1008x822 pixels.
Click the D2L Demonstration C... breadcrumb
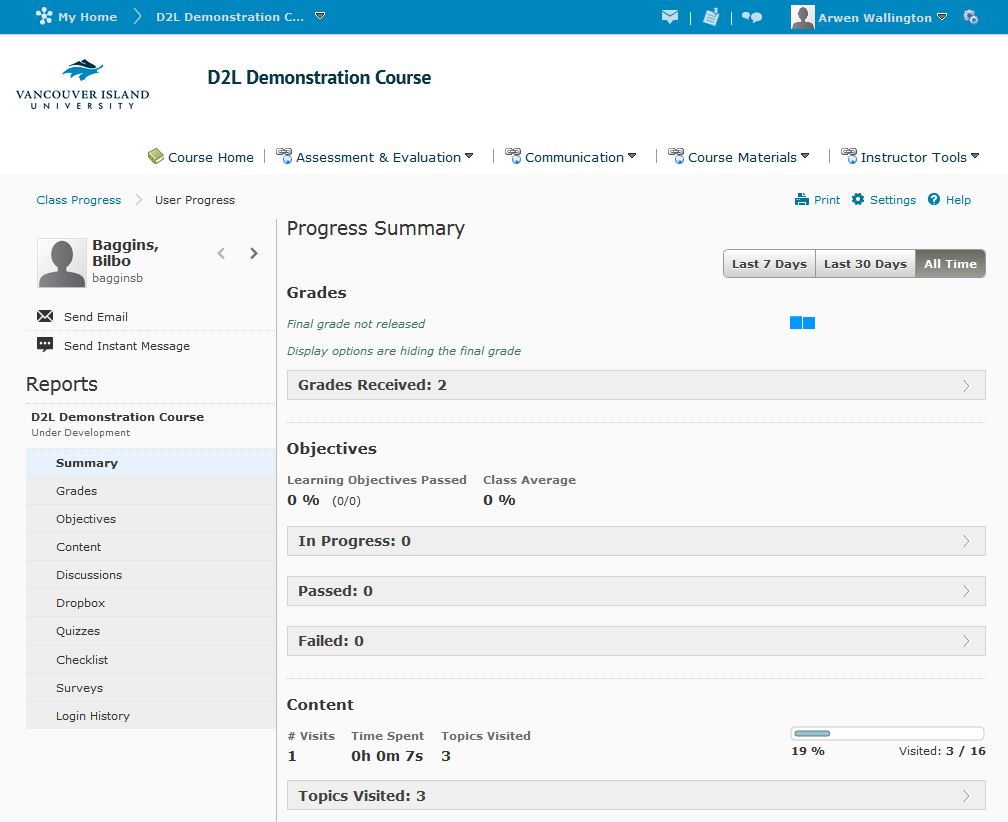pos(230,17)
